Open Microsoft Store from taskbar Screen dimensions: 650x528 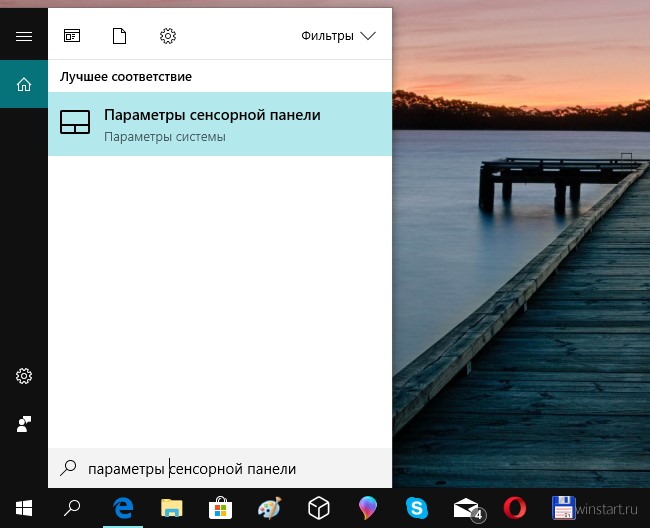pos(220,508)
